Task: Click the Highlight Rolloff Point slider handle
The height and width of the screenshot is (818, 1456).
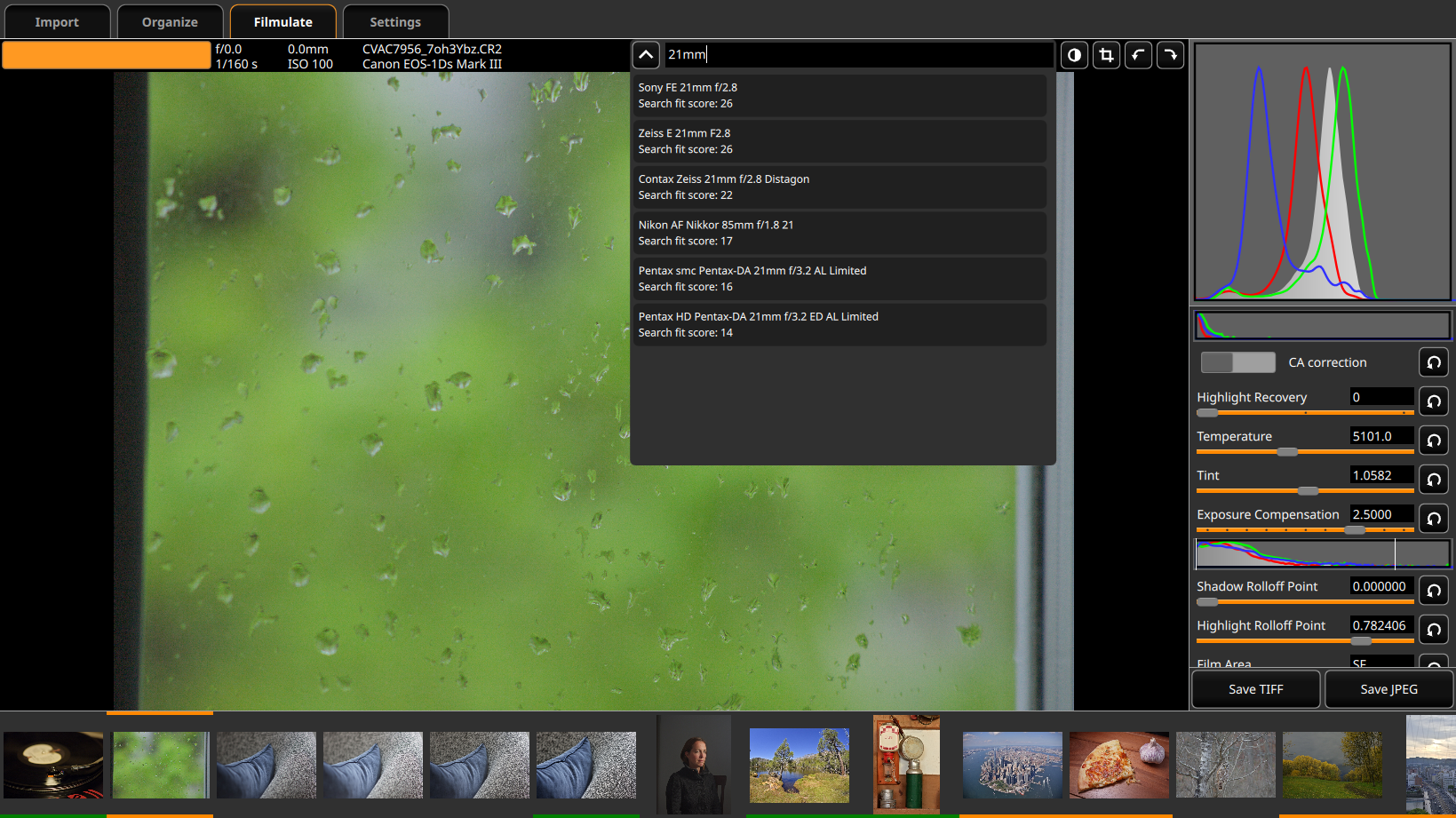Action: [x=1361, y=640]
